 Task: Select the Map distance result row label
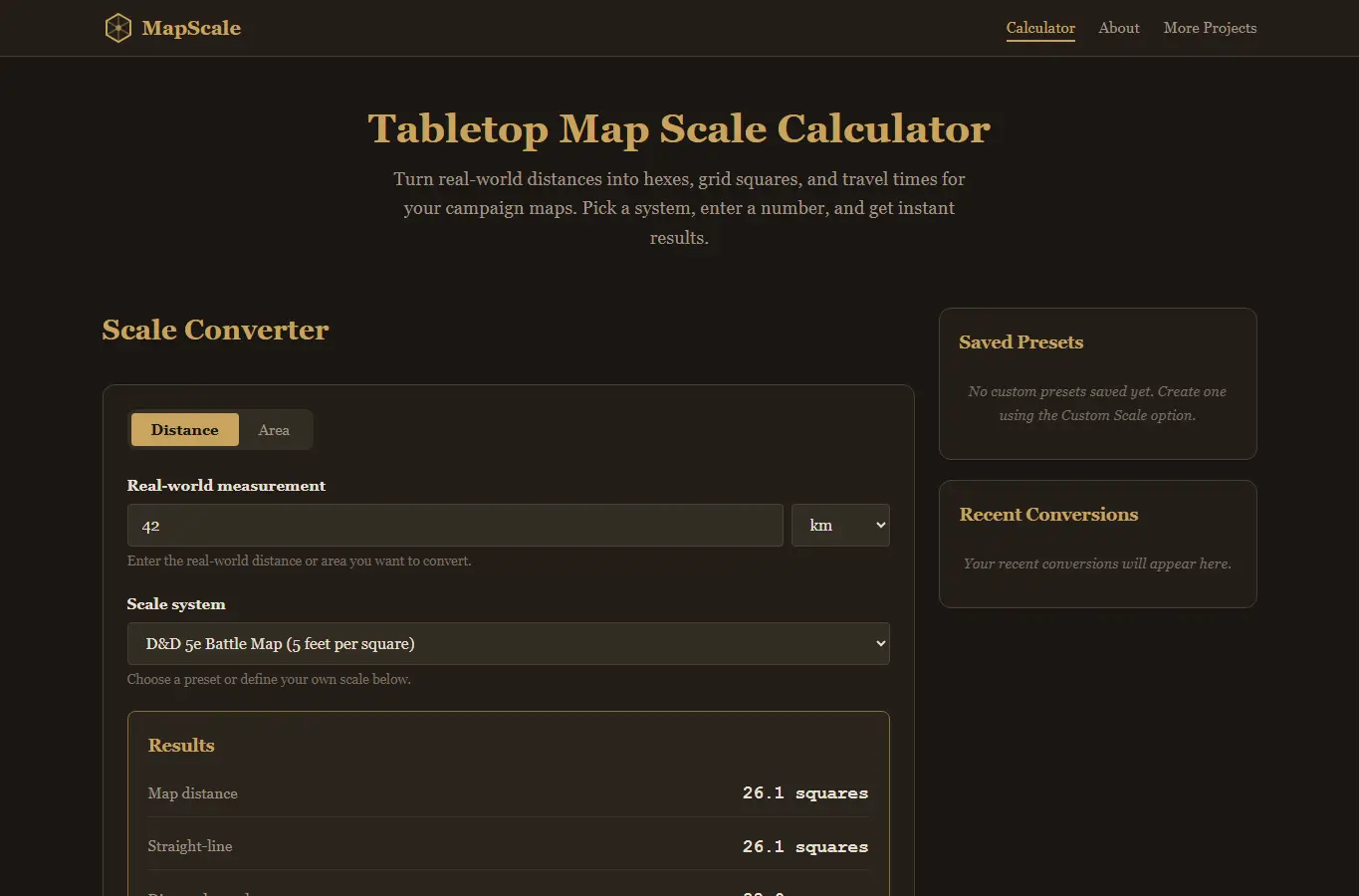tap(193, 793)
